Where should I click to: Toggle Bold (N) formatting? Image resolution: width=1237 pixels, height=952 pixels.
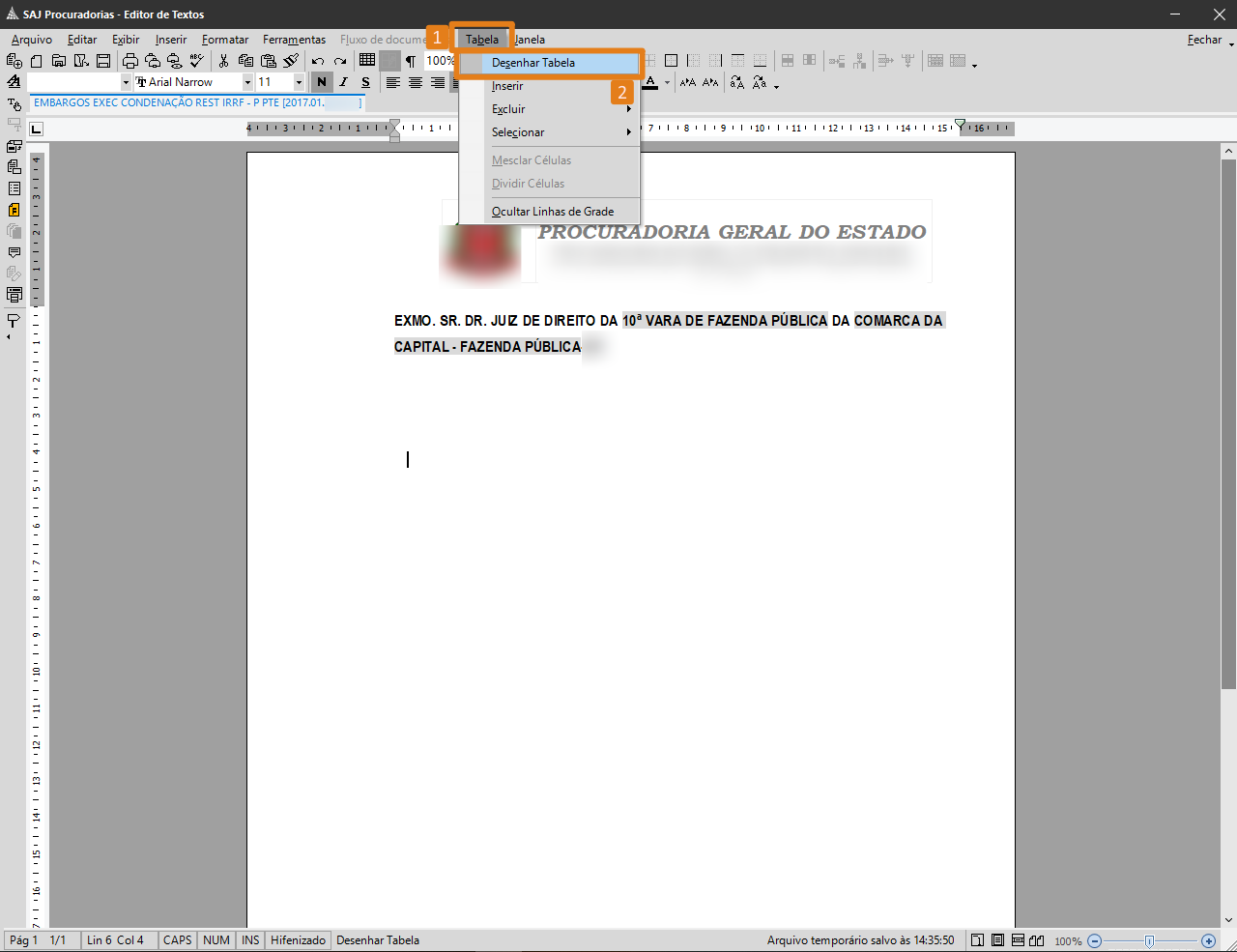[322, 82]
